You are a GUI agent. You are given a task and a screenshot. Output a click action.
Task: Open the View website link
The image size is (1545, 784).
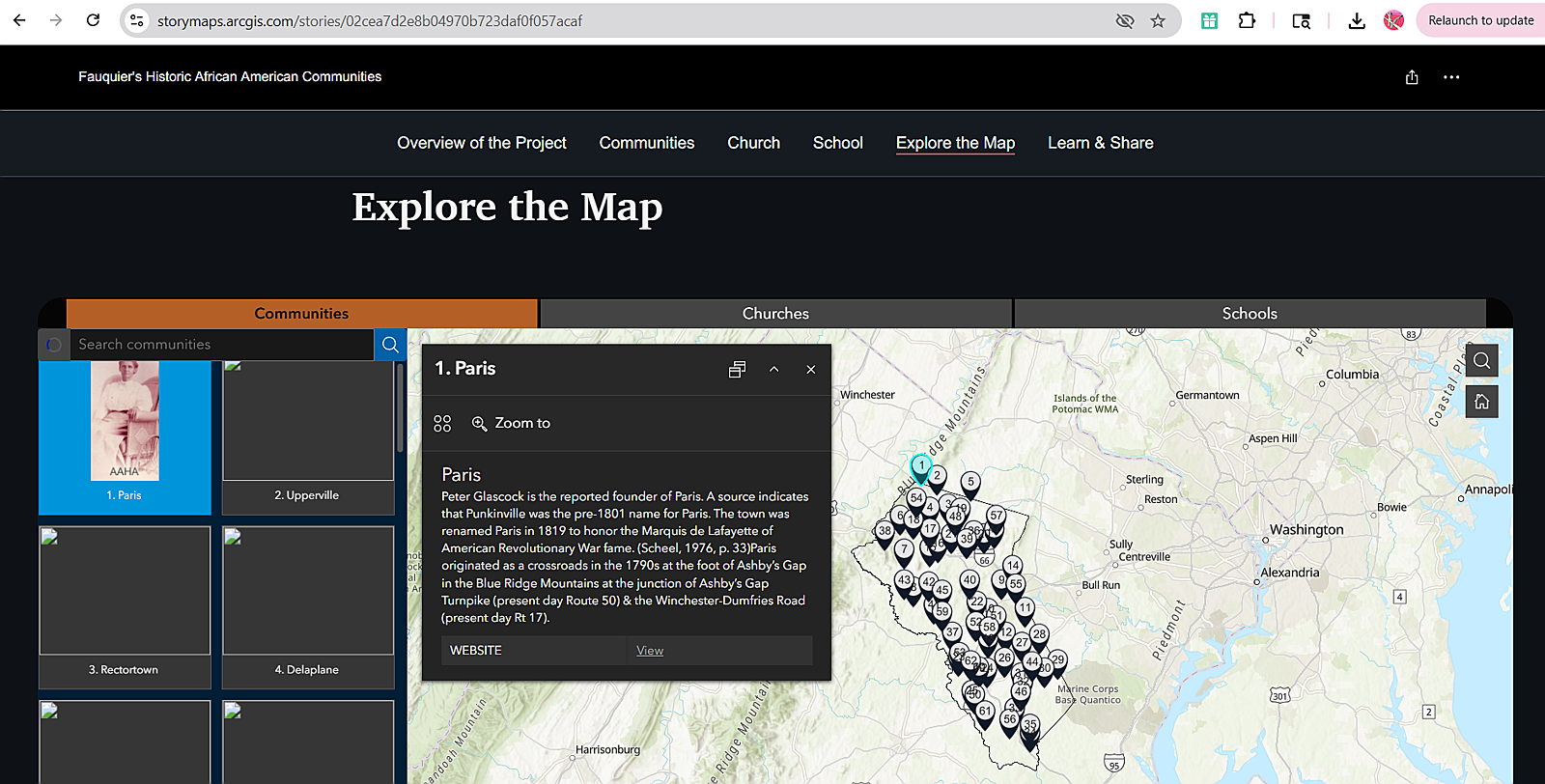650,651
